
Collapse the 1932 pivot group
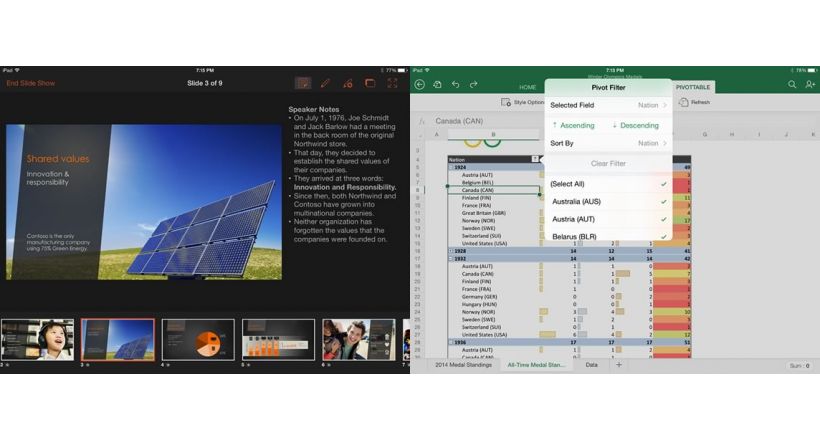tap(451, 258)
